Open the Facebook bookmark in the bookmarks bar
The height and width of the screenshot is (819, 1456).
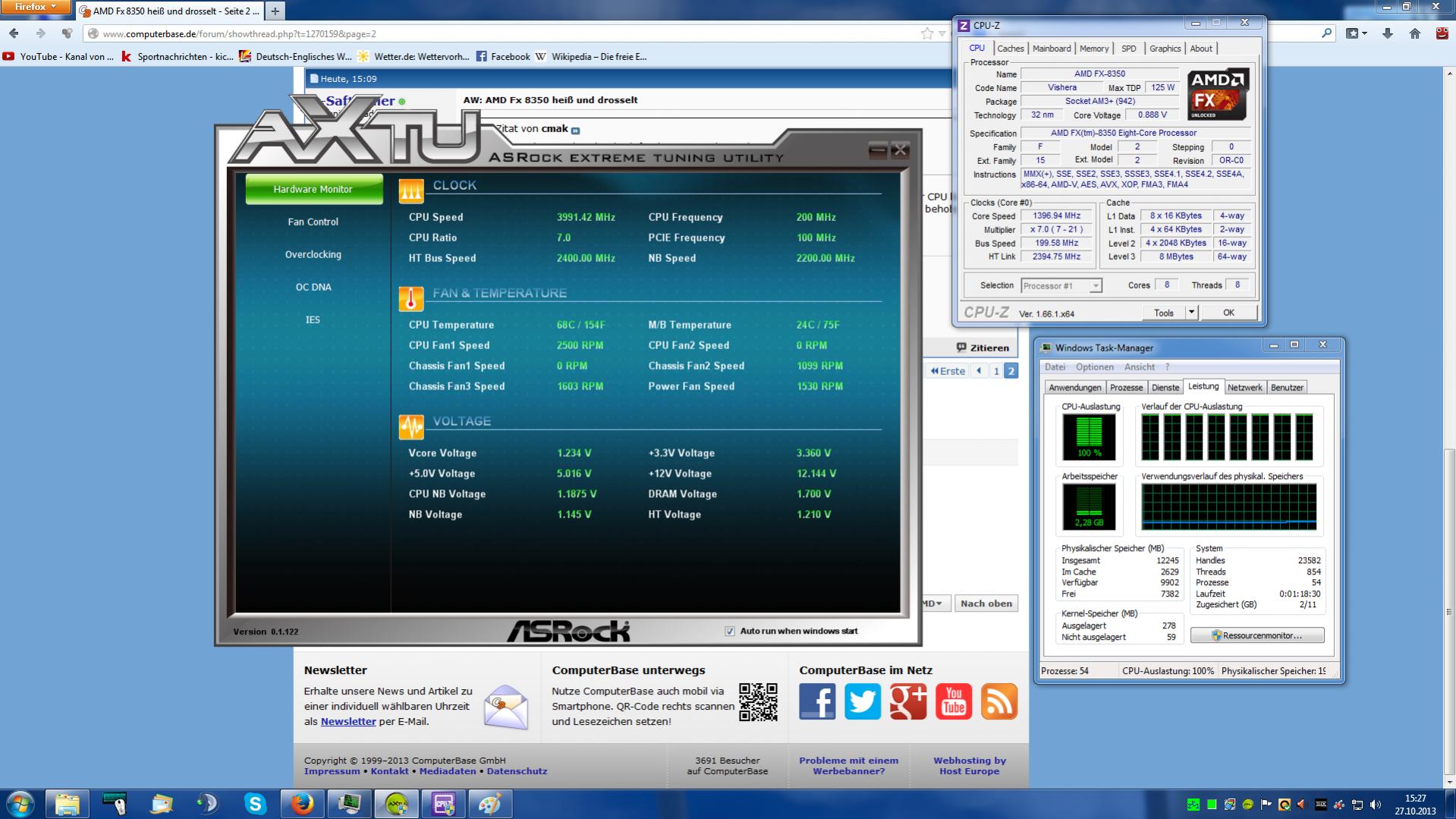(x=503, y=56)
